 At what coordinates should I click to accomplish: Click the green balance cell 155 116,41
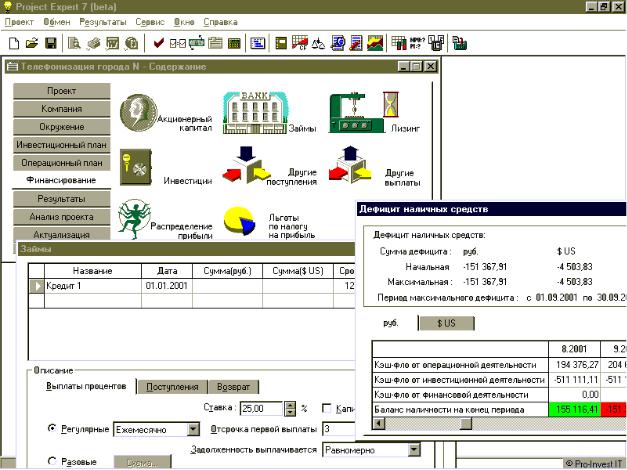(574, 410)
